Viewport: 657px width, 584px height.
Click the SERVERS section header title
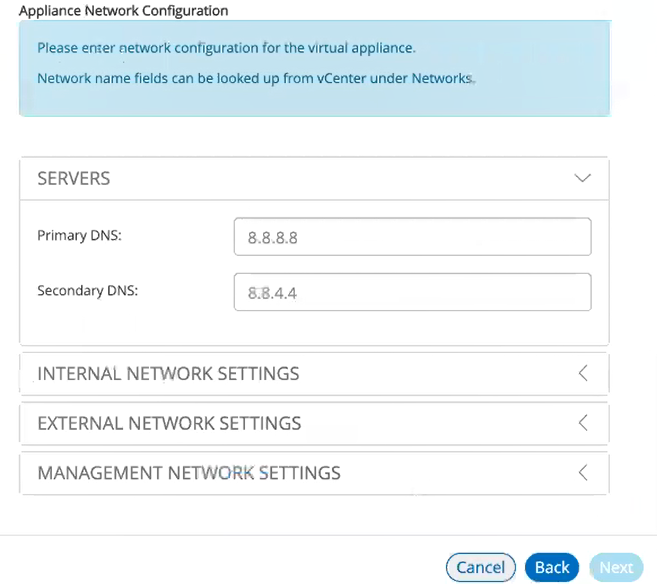(x=74, y=178)
